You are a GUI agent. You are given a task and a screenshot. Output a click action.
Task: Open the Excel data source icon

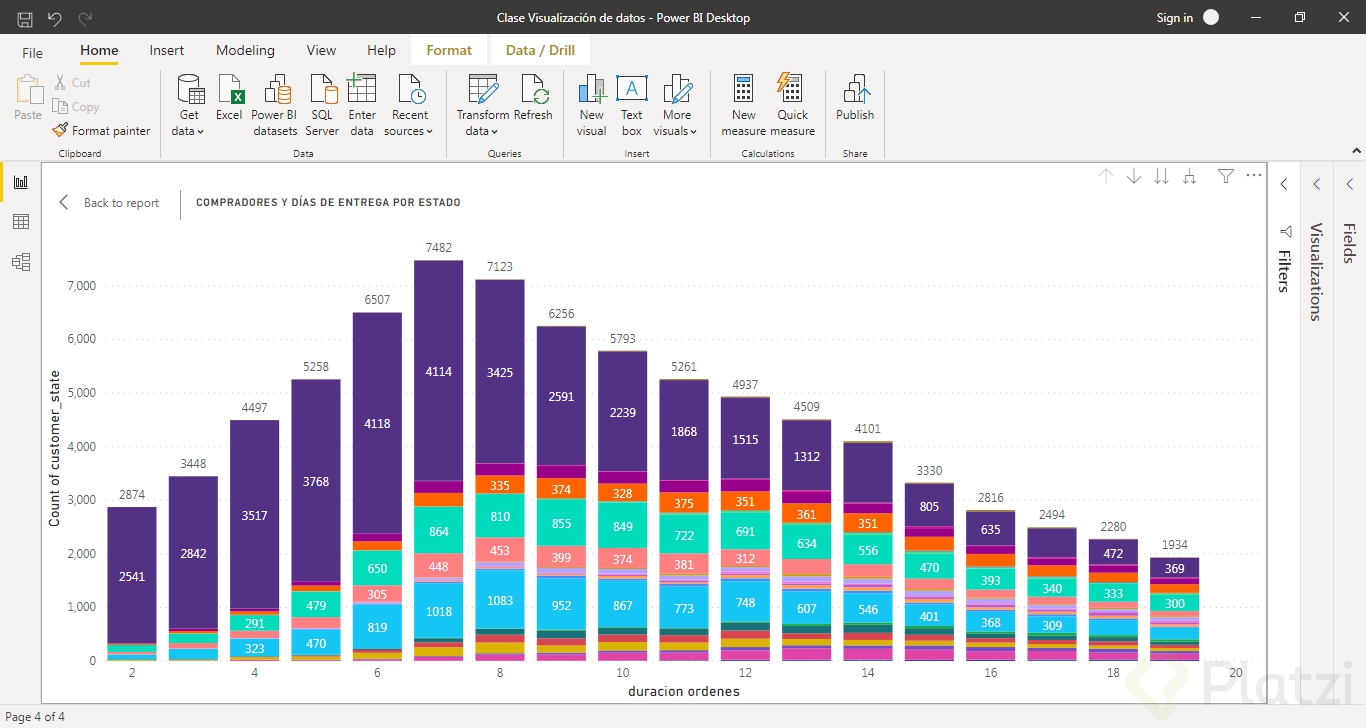230,90
